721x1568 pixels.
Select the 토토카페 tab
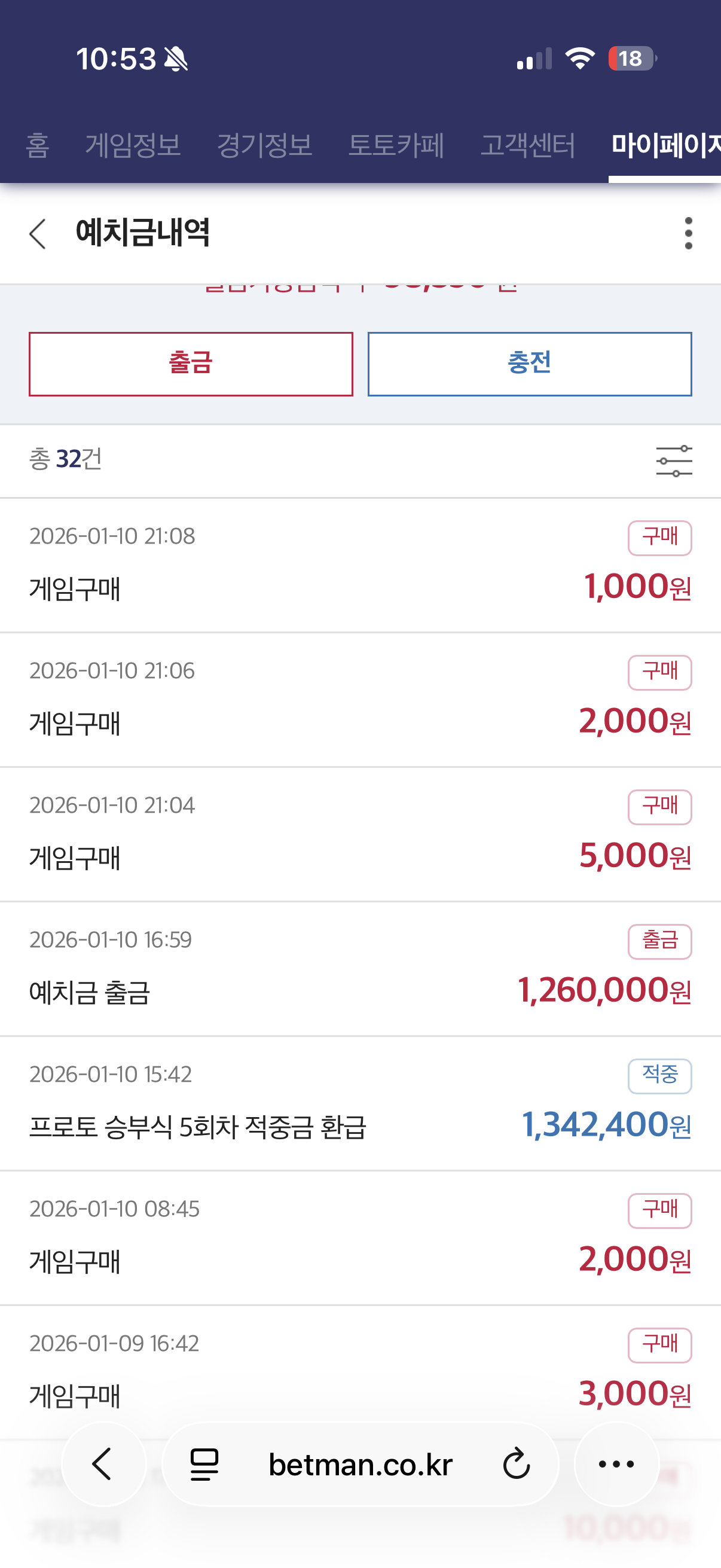pos(396,145)
